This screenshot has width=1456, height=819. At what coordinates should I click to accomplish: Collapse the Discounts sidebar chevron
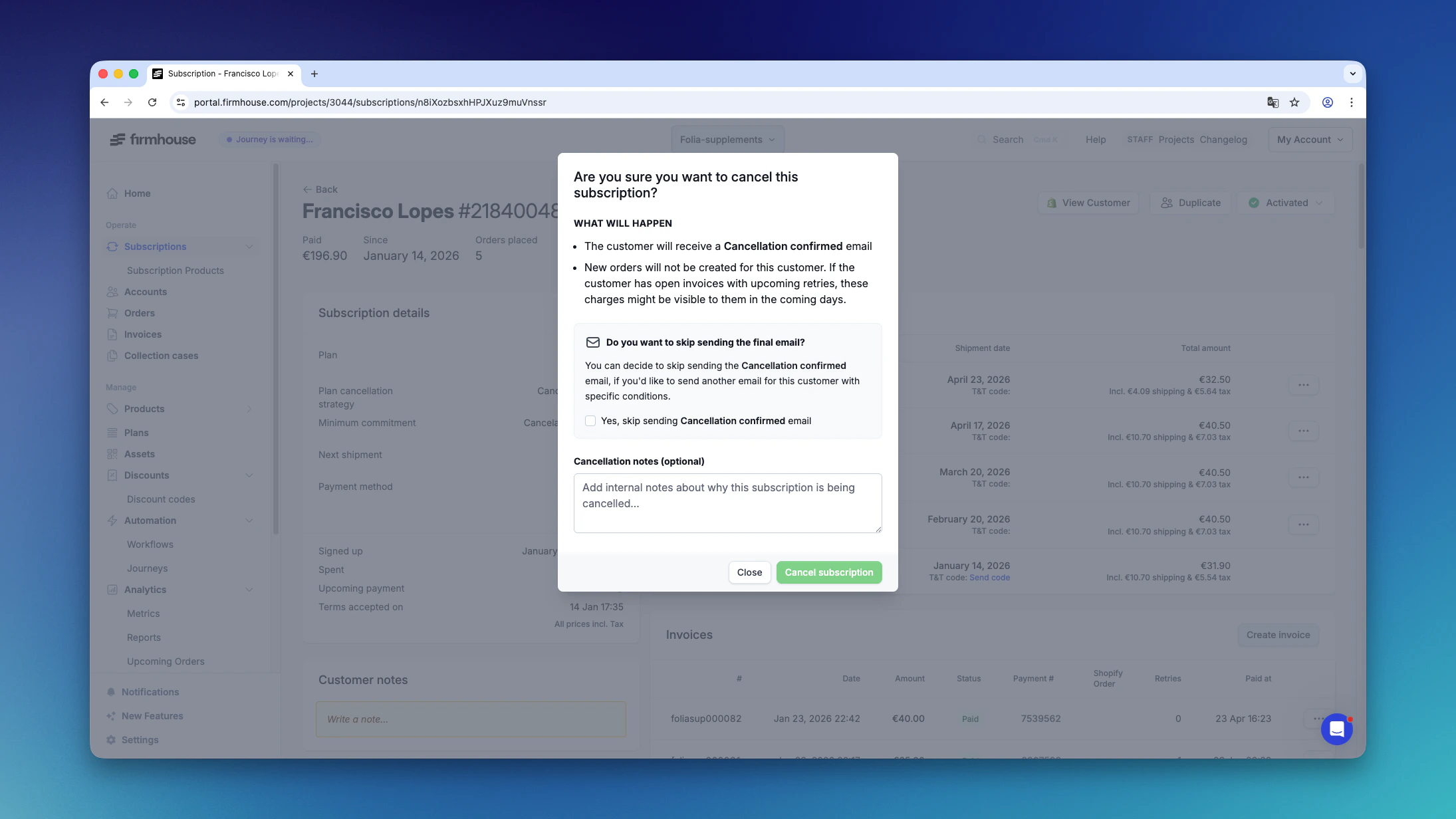coord(249,475)
